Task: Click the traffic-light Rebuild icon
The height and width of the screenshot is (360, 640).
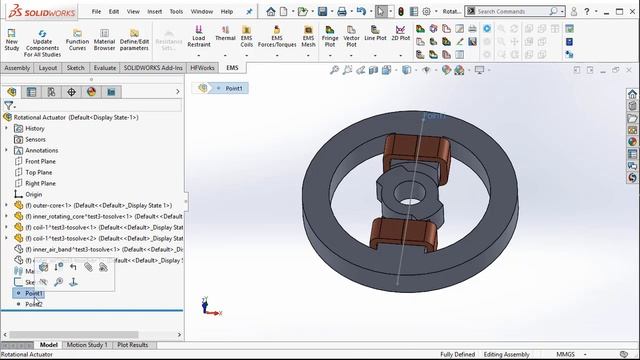Action: pyautogui.click(x=401, y=11)
